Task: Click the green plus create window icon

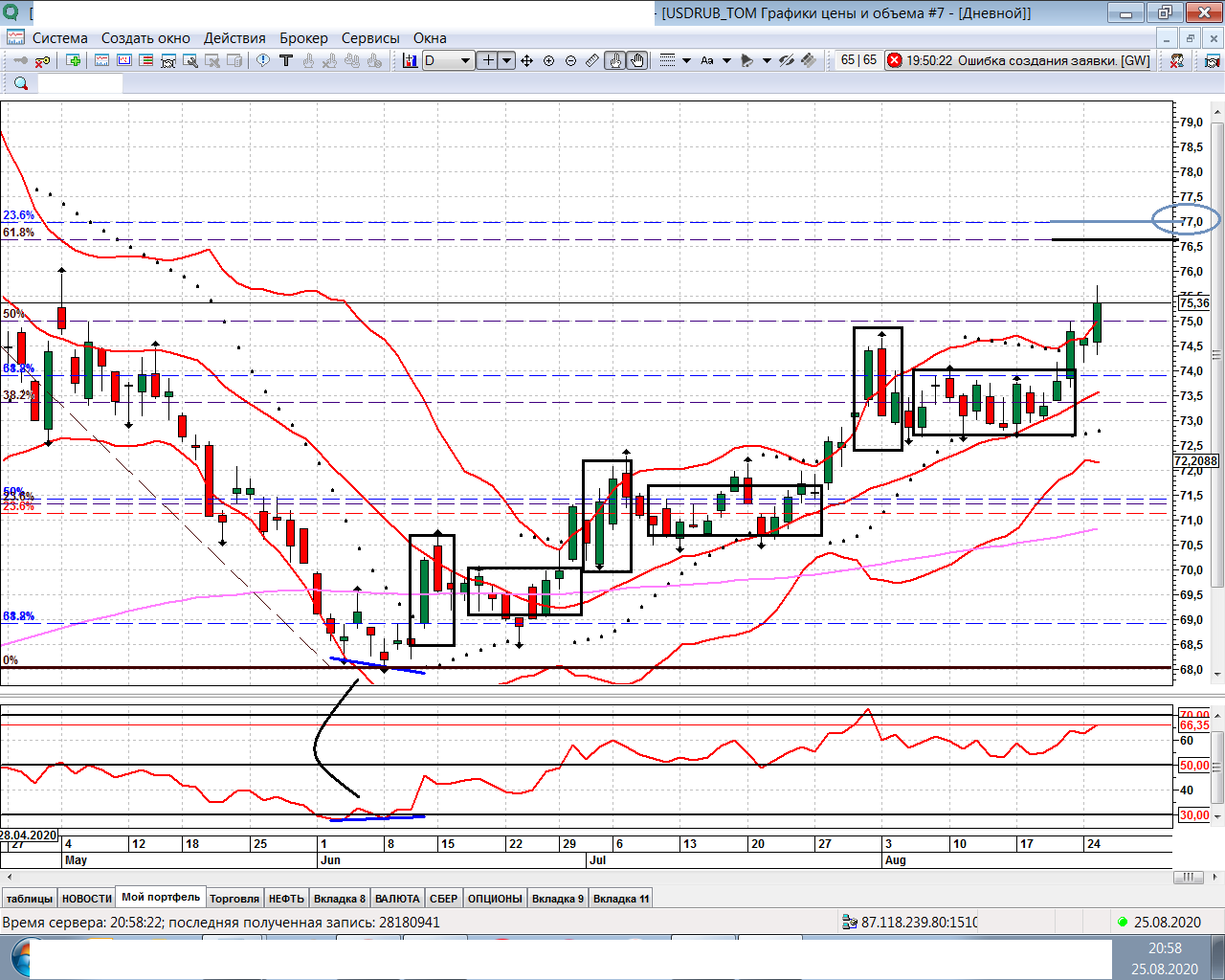Action: pyautogui.click(x=74, y=60)
